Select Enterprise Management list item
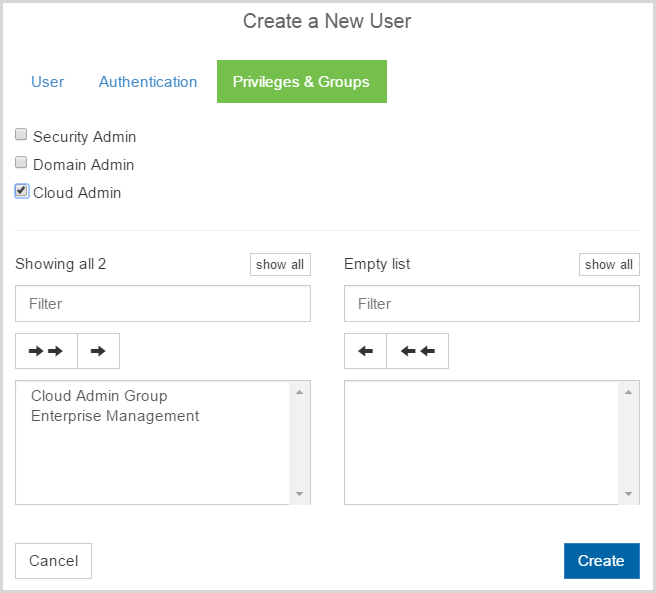656x593 pixels. (115, 416)
